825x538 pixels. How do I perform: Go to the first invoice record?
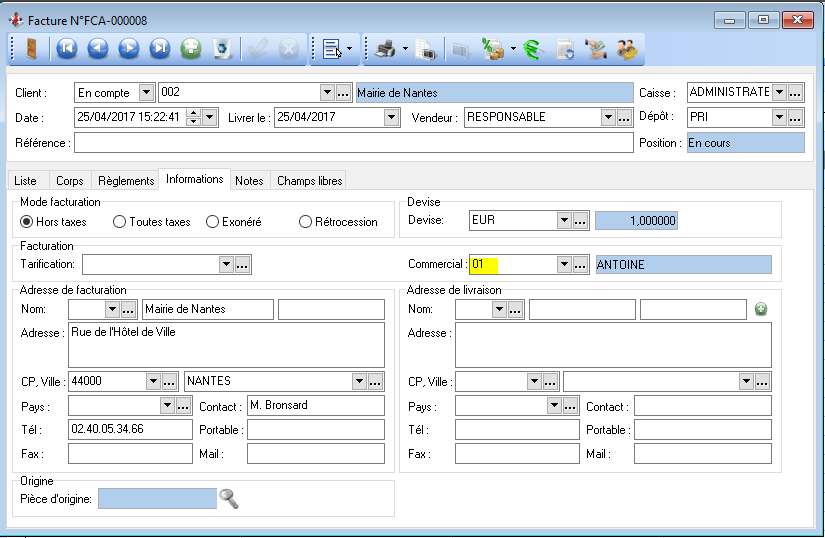click(67, 48)
